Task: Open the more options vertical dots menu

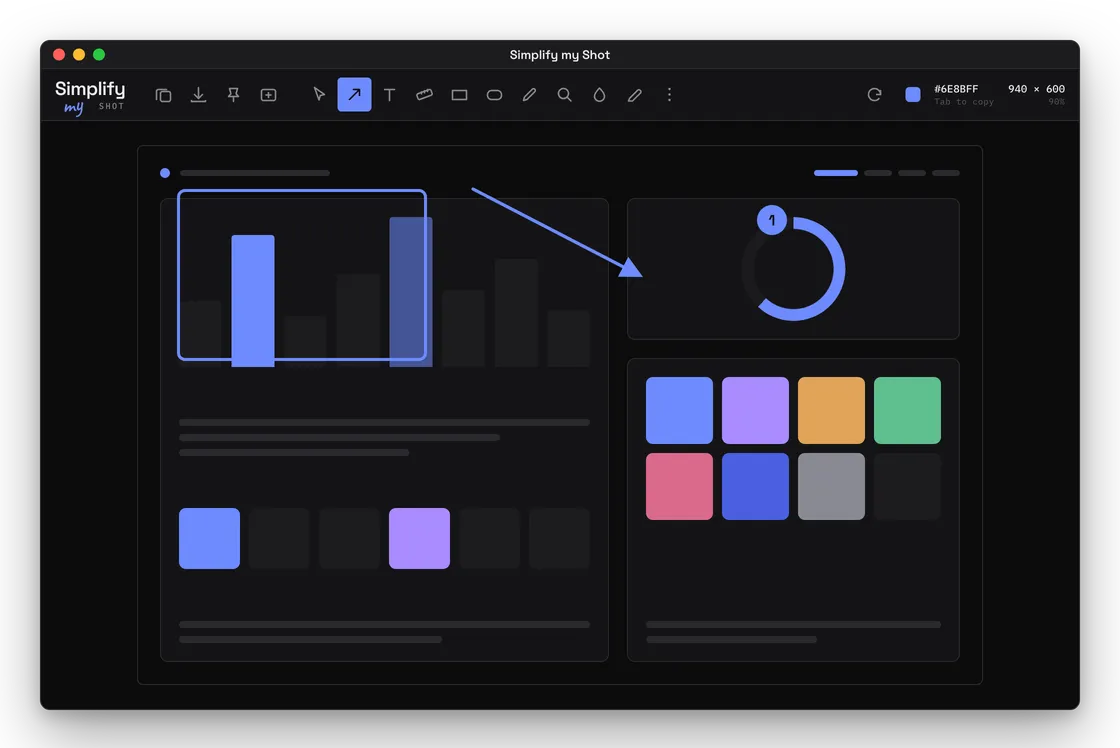Action: pos(669,94)
